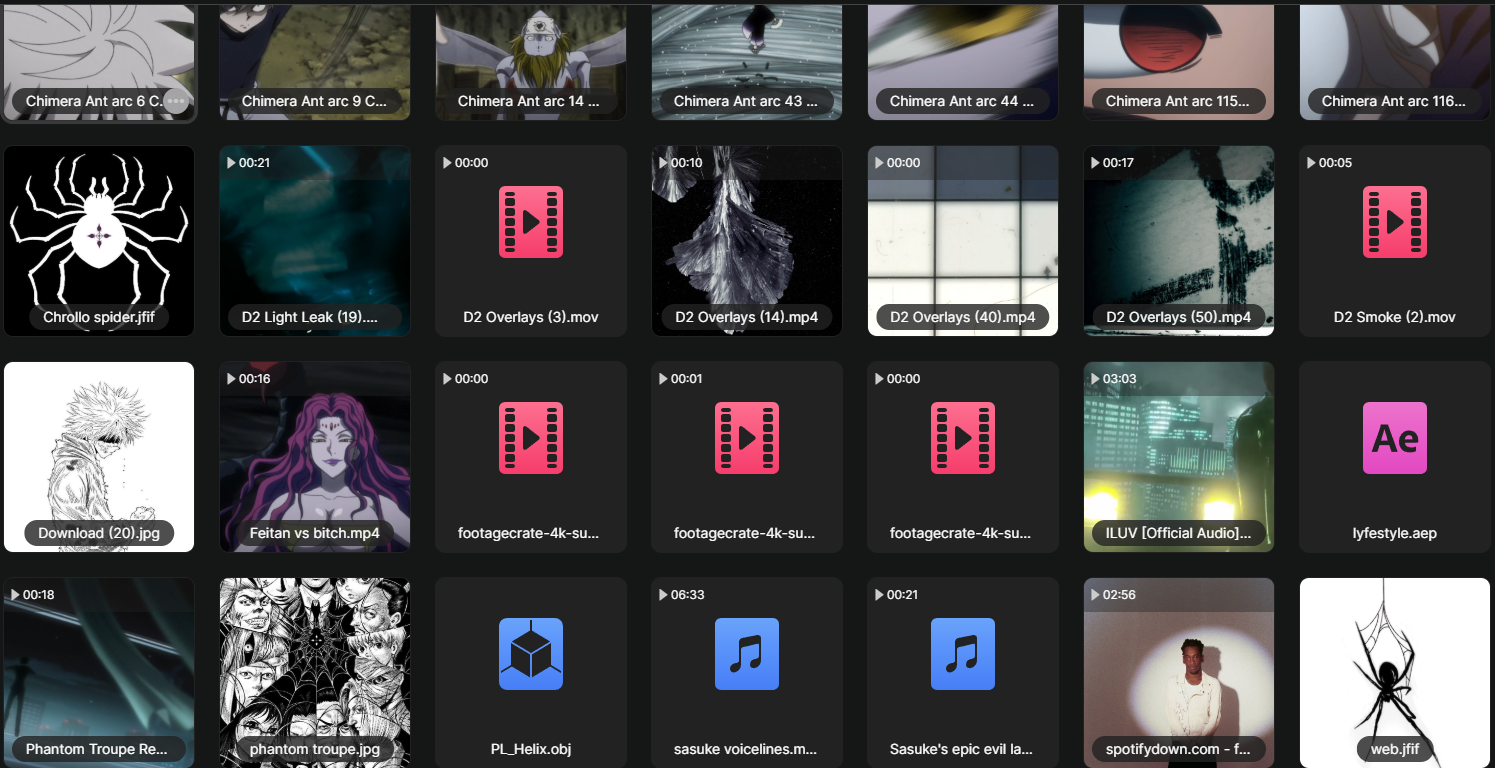
Task: Select the D2 Overlays (40).mp4 thumbnail
Action: [963, 241]
